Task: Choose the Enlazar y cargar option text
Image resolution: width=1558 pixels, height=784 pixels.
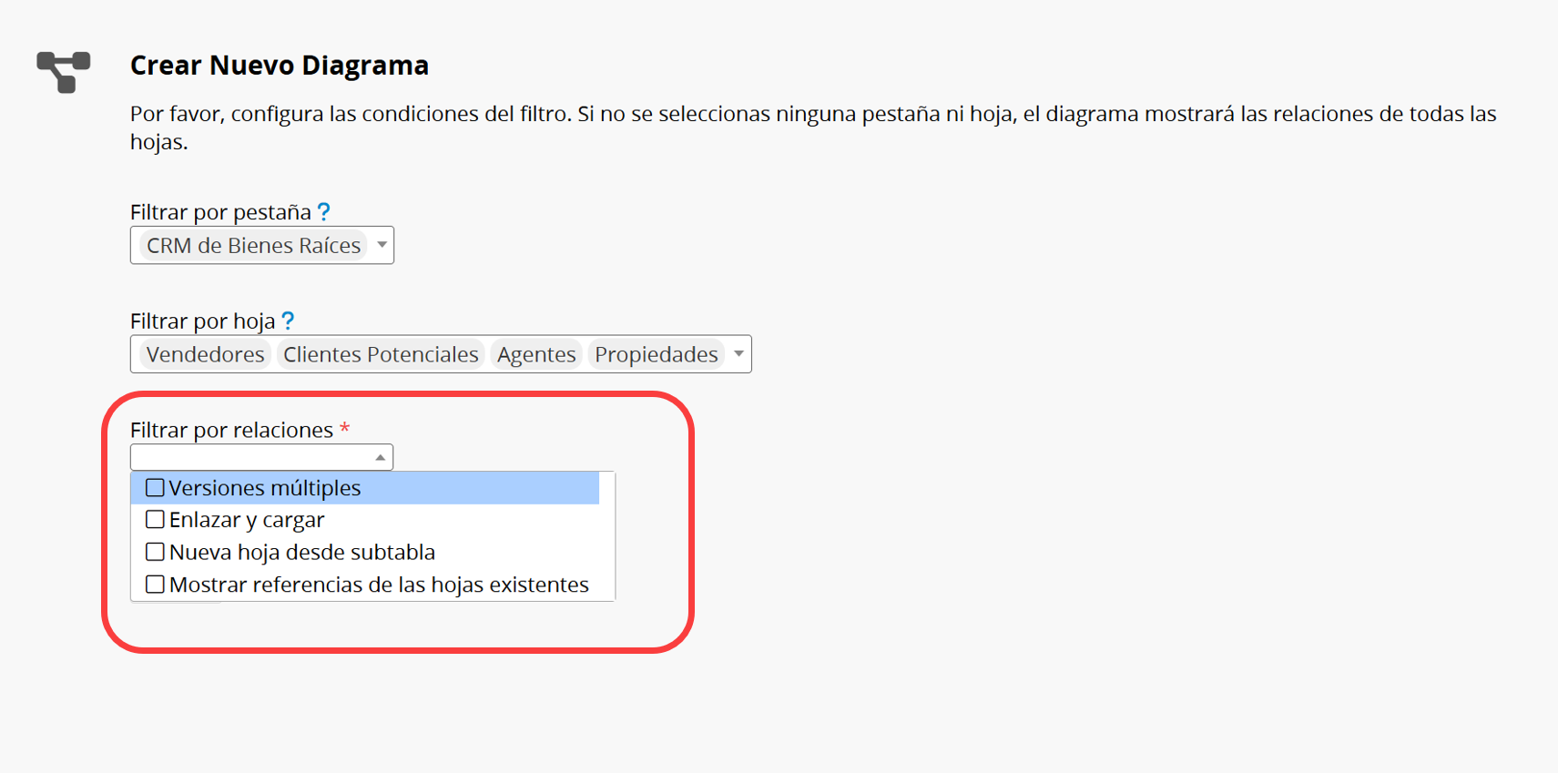Action: [x=247, y=520]
